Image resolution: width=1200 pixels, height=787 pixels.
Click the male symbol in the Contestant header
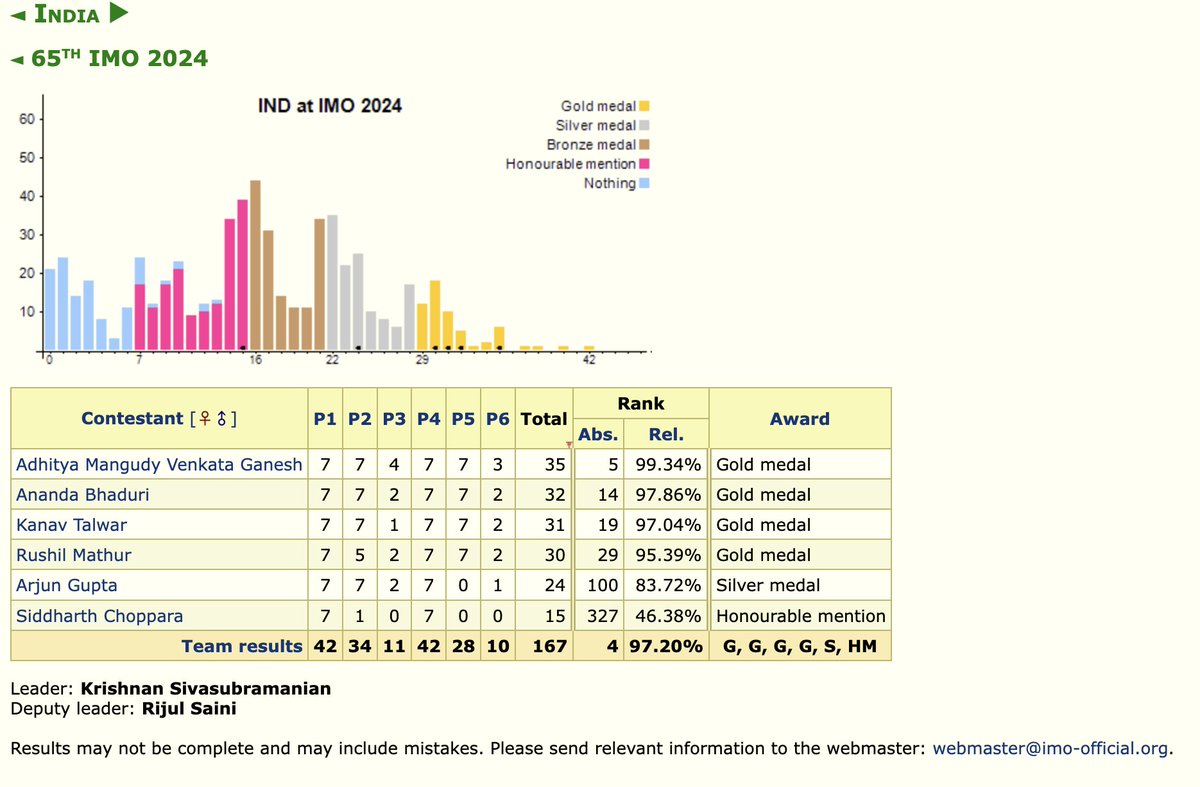[220, 419]
